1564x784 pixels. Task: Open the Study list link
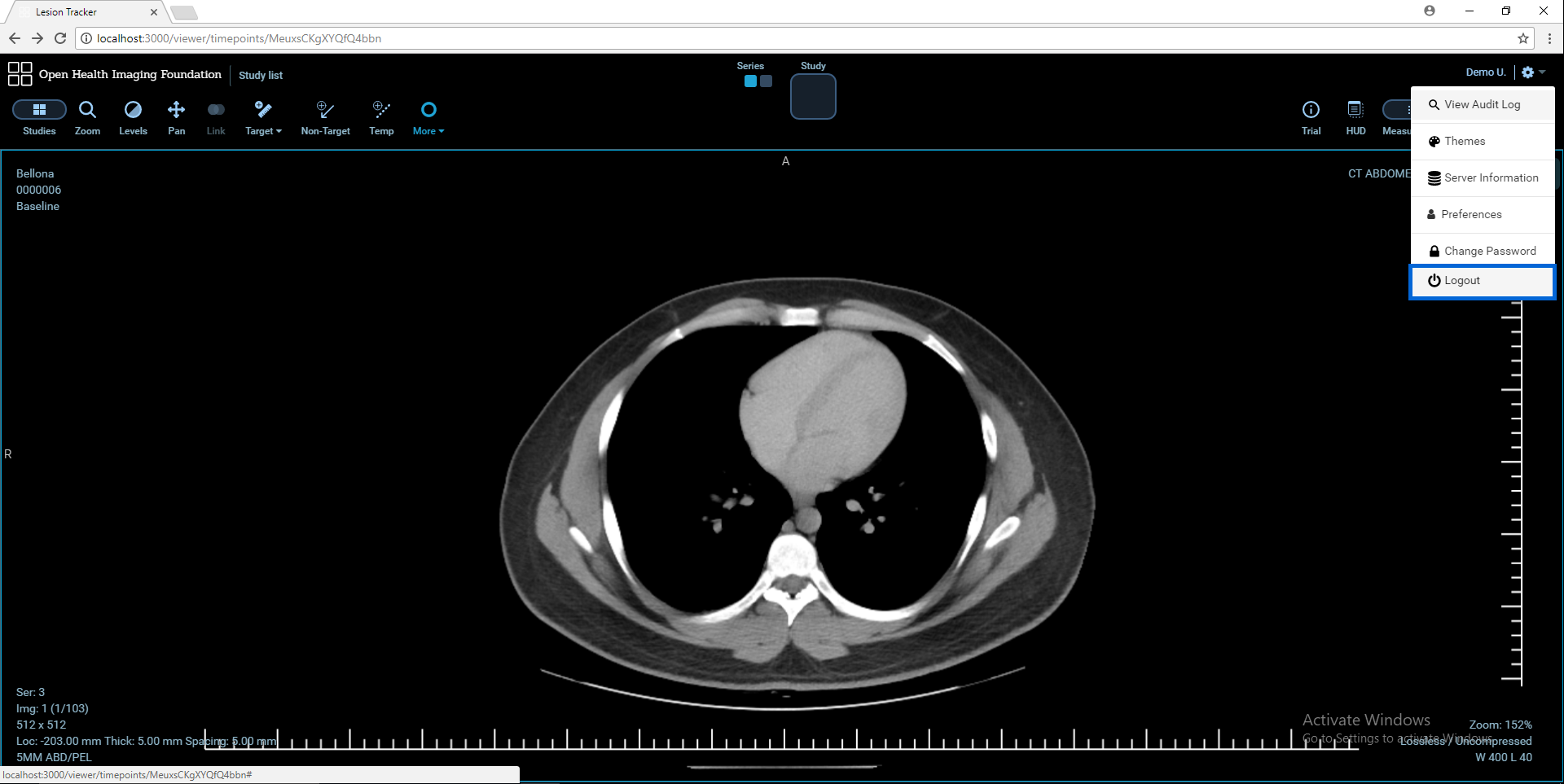(261, 76)
